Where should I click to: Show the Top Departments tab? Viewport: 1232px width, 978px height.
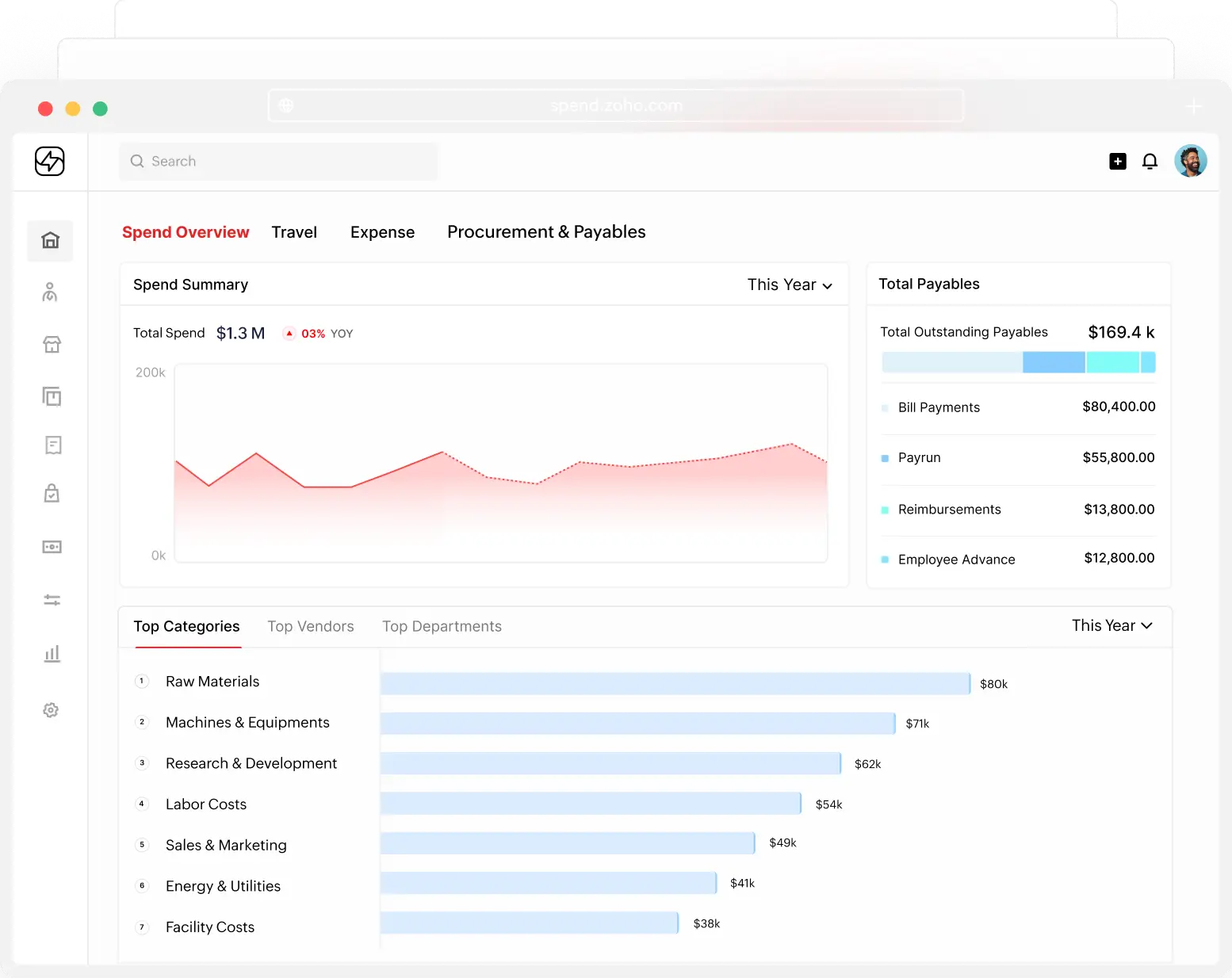442,627
